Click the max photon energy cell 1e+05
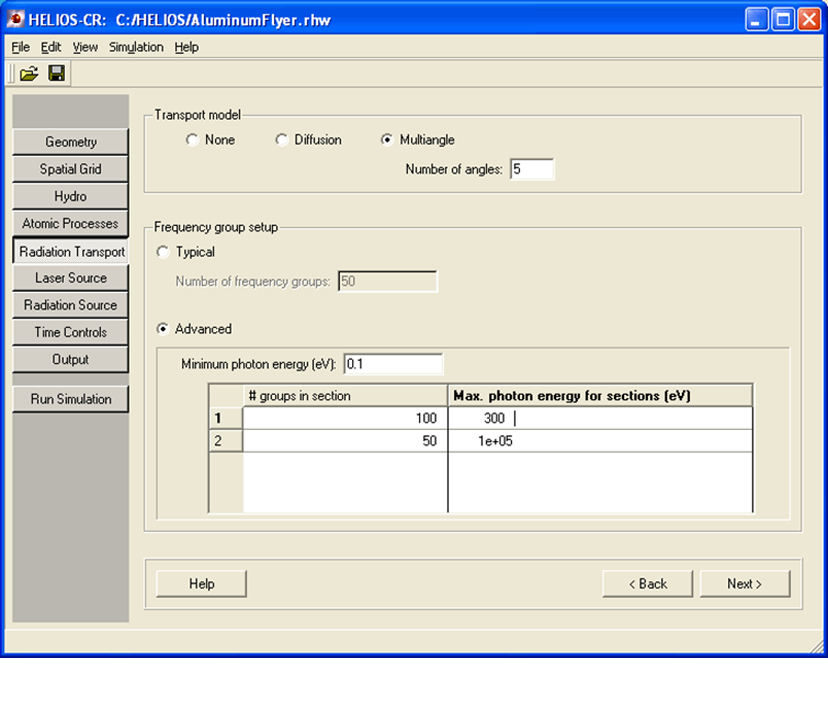This screenshot has height=708, width=828. [x=600, y=441]
